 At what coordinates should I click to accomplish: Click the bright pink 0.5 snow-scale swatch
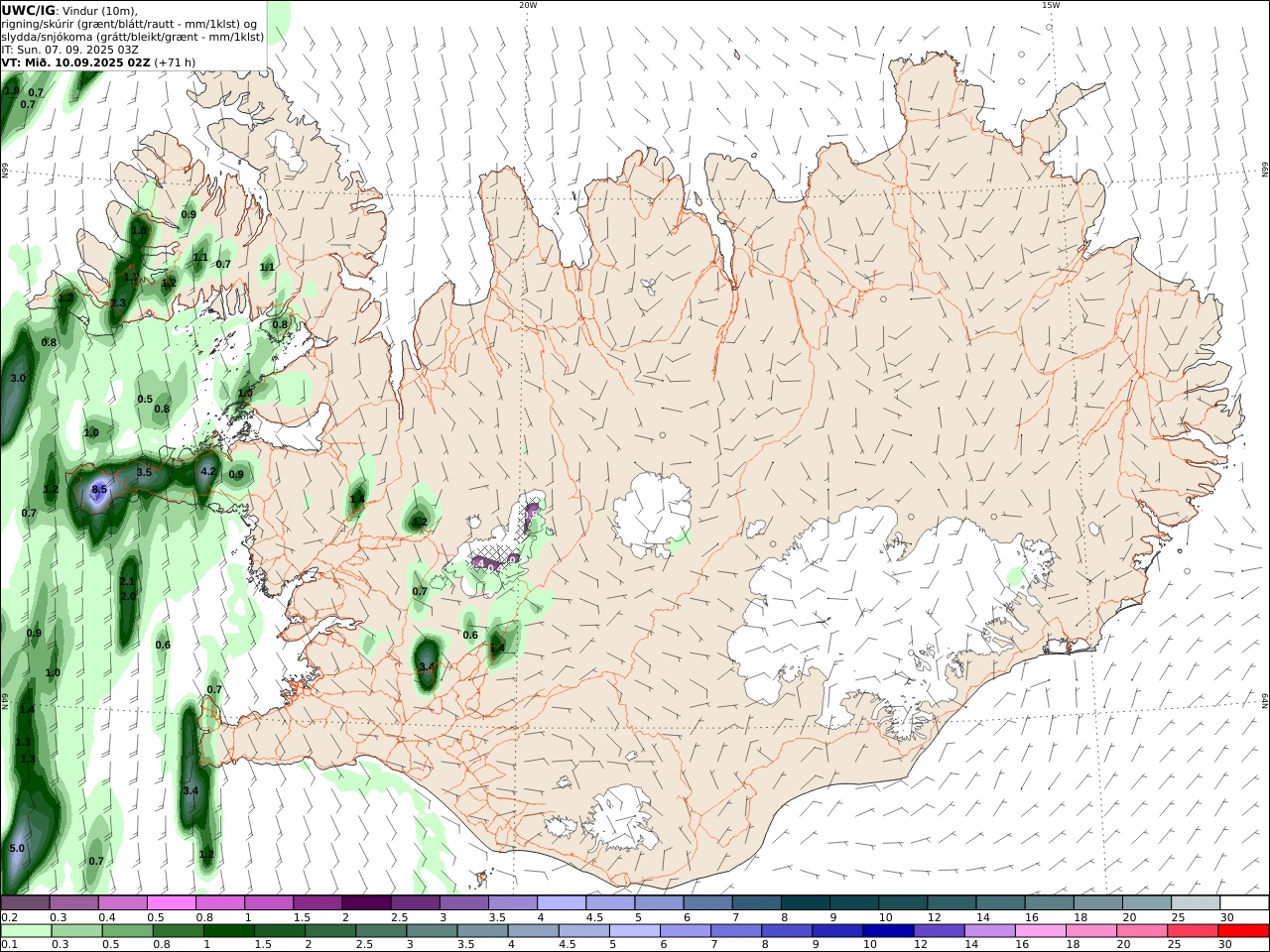click(172, 903)
